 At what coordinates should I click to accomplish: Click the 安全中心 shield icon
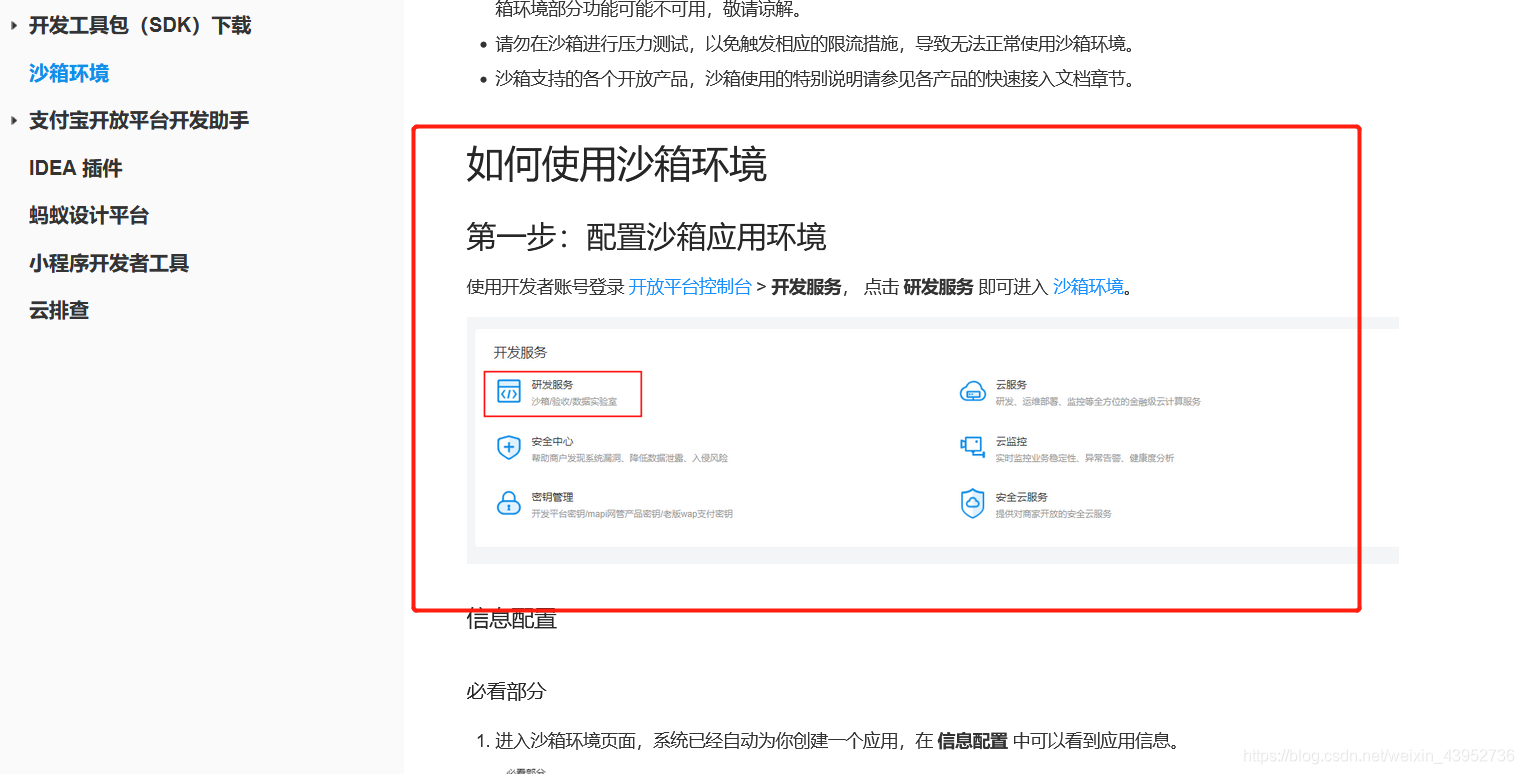(x=509, y=447)
